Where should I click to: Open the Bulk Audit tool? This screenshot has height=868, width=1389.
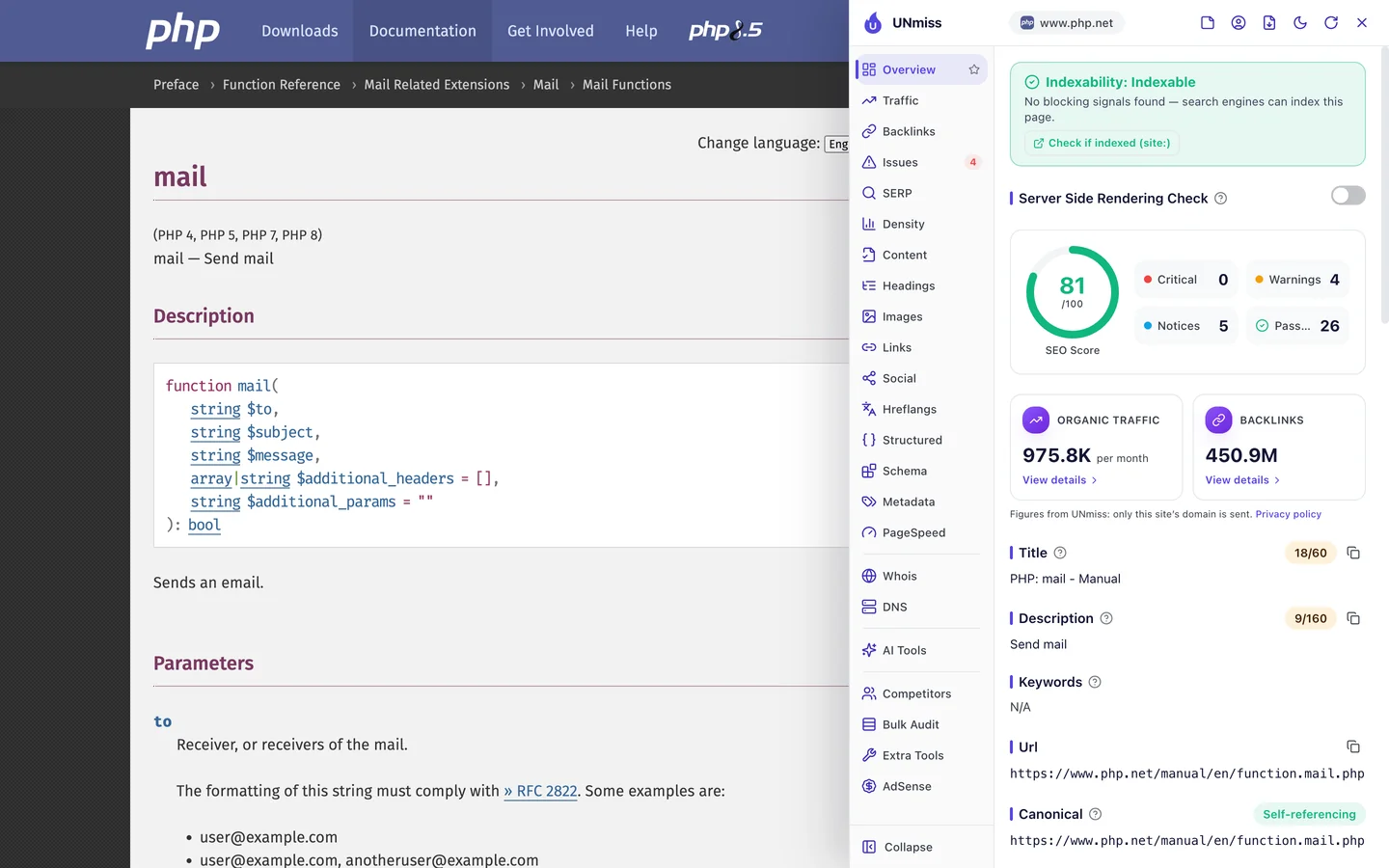[921, 724]
